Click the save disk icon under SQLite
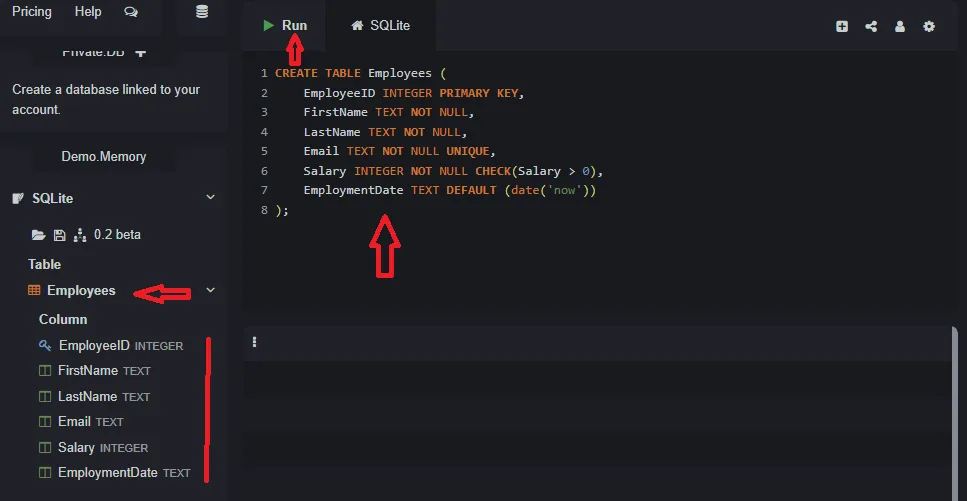Viewport: 967px width, 501px height. pyautogui.click(x=59, y=235)
